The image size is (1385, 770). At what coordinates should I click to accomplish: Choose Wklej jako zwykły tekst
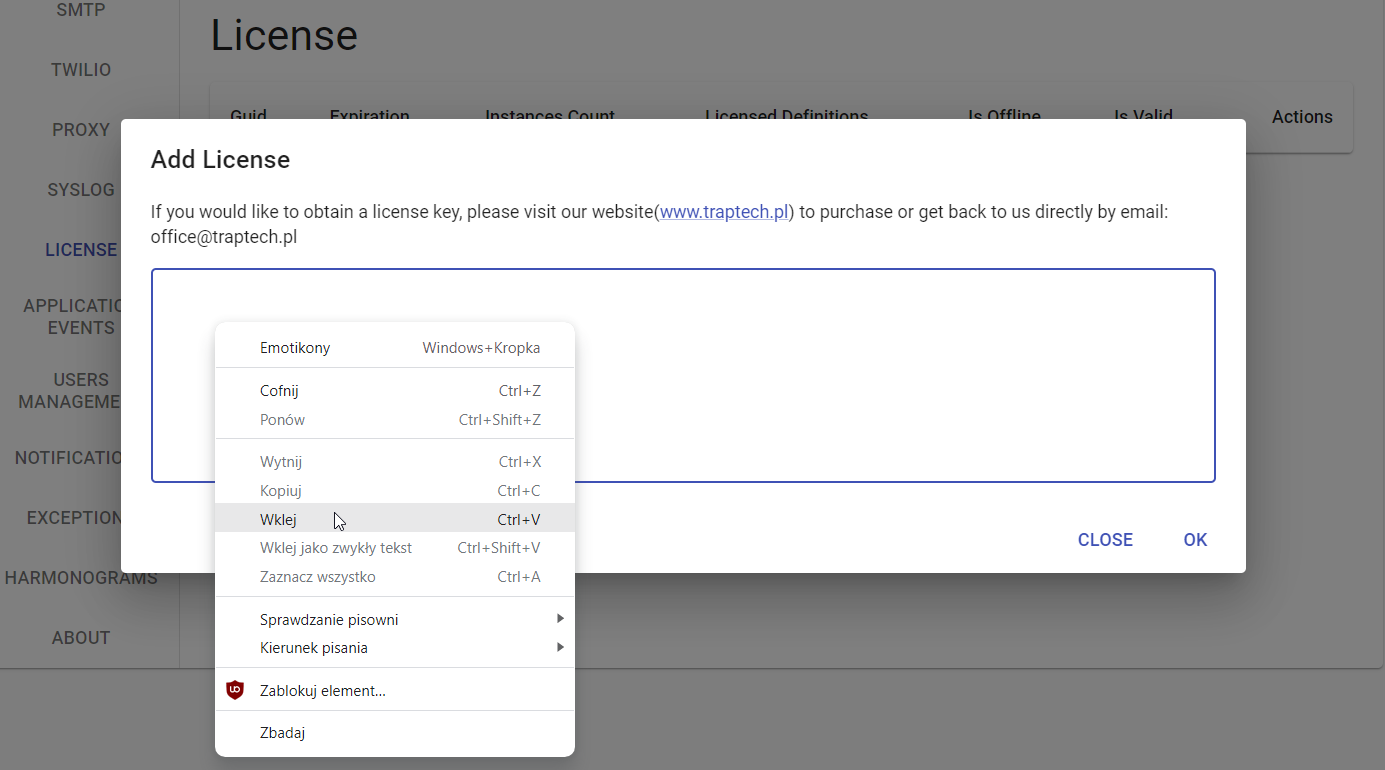tap(395, 548)
